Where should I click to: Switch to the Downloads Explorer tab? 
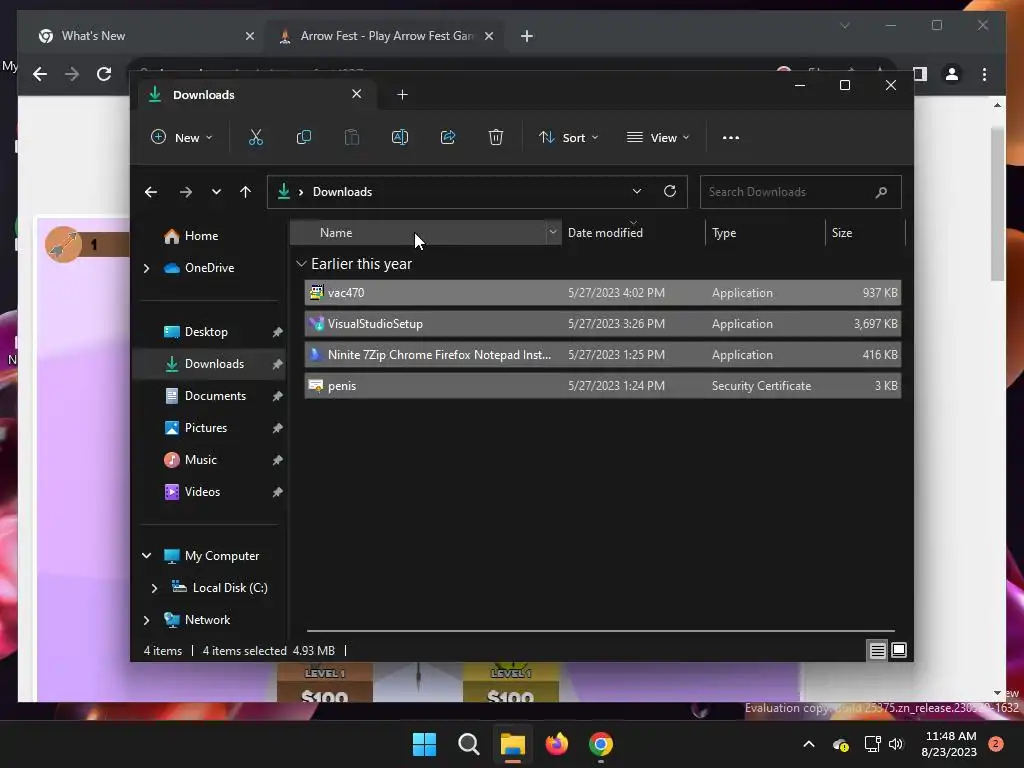coord(255,95)
